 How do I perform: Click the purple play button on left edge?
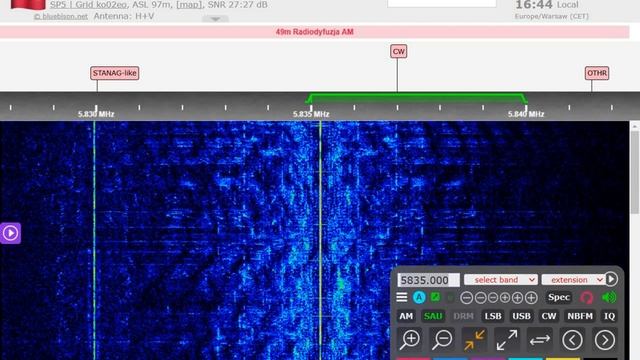10,233
